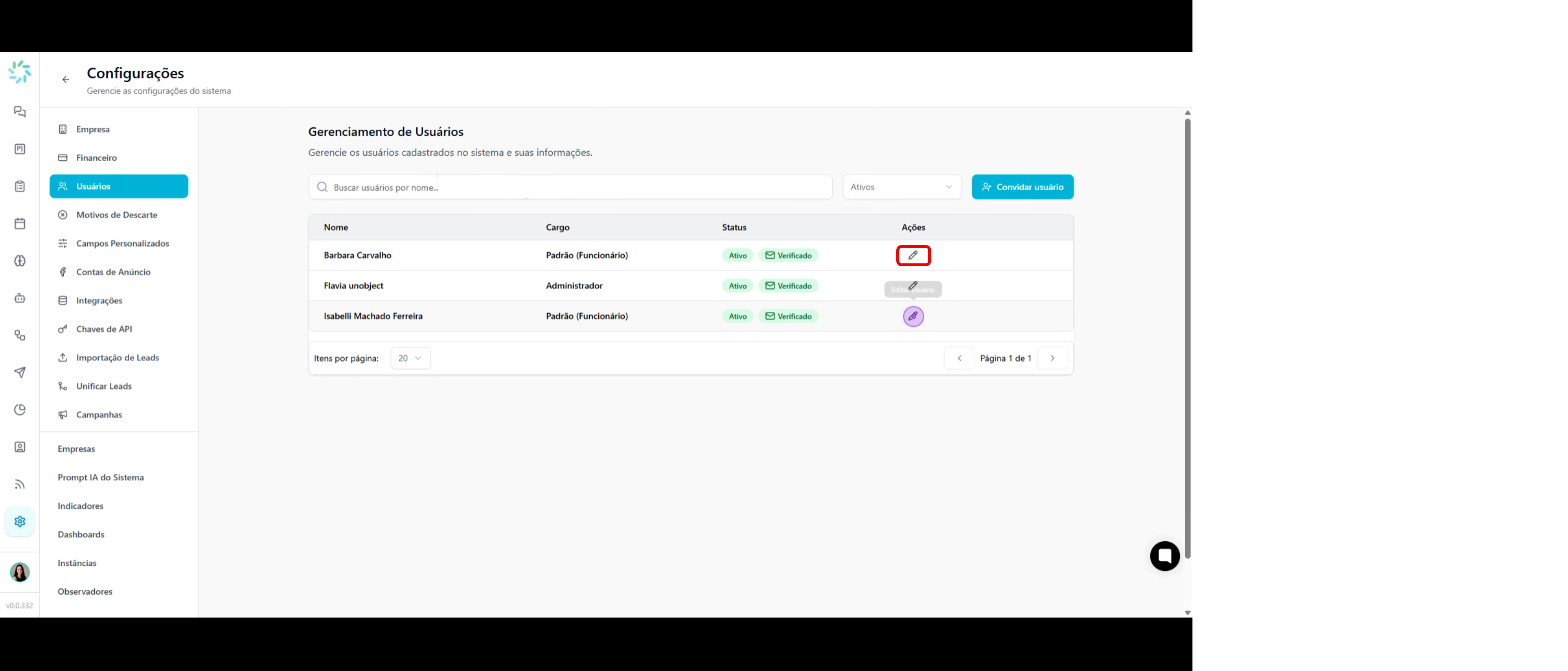Open the items per page dropdown
Viewport: 1568px width, 671px height.
[x=410, y=358]
